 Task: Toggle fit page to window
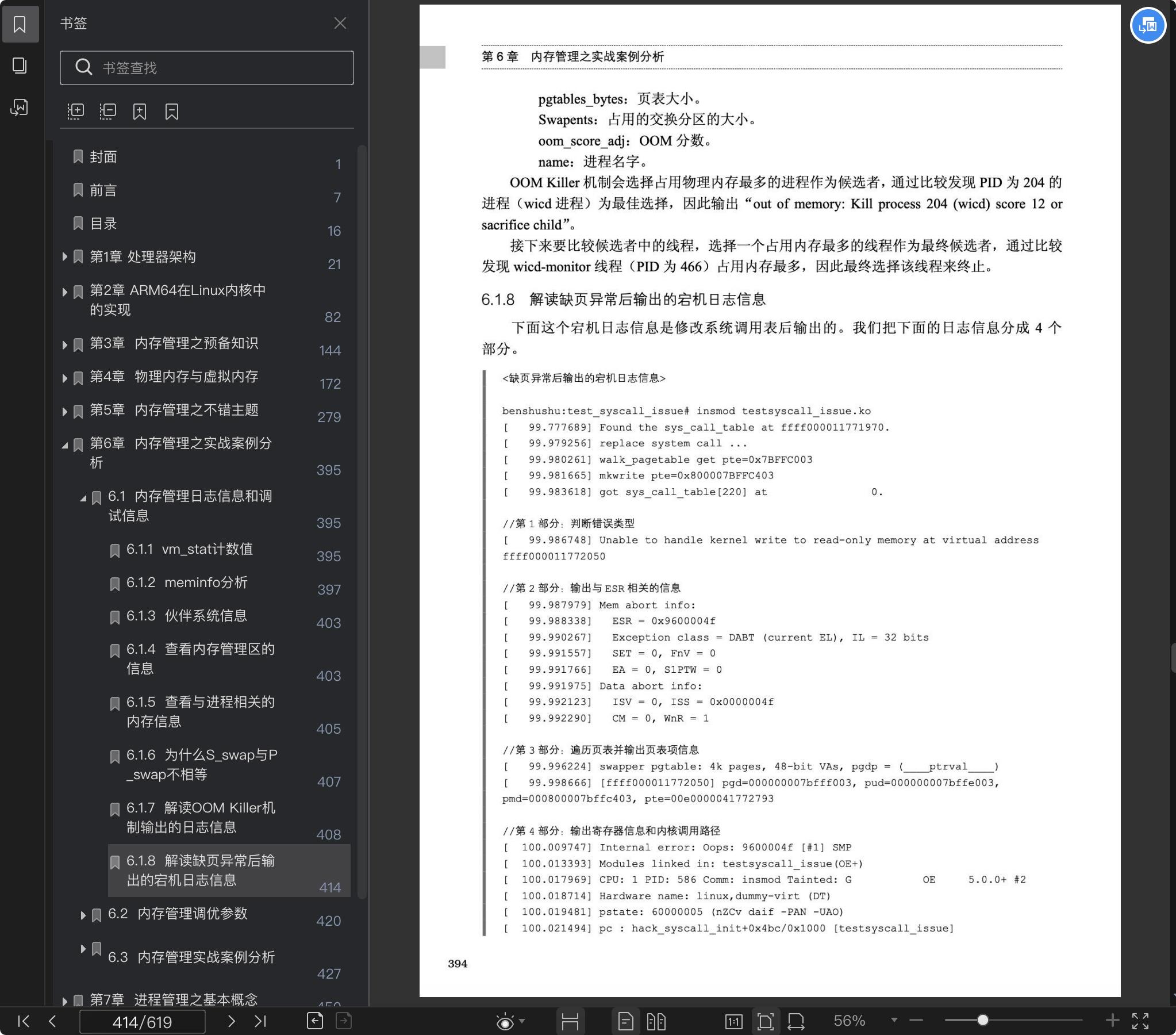coord(765,1022)
